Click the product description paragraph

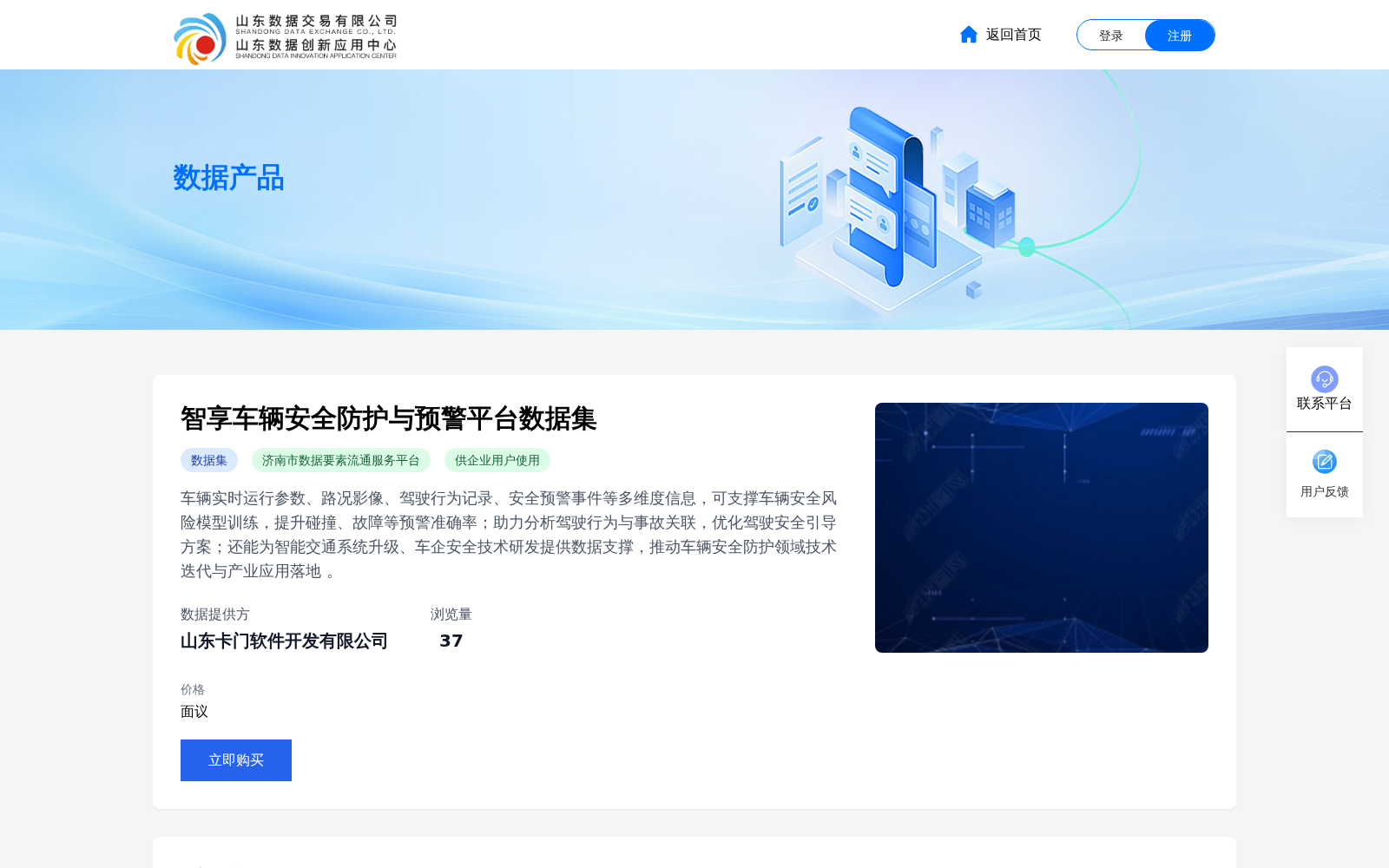pyautogui.click(x=509, y=535)
